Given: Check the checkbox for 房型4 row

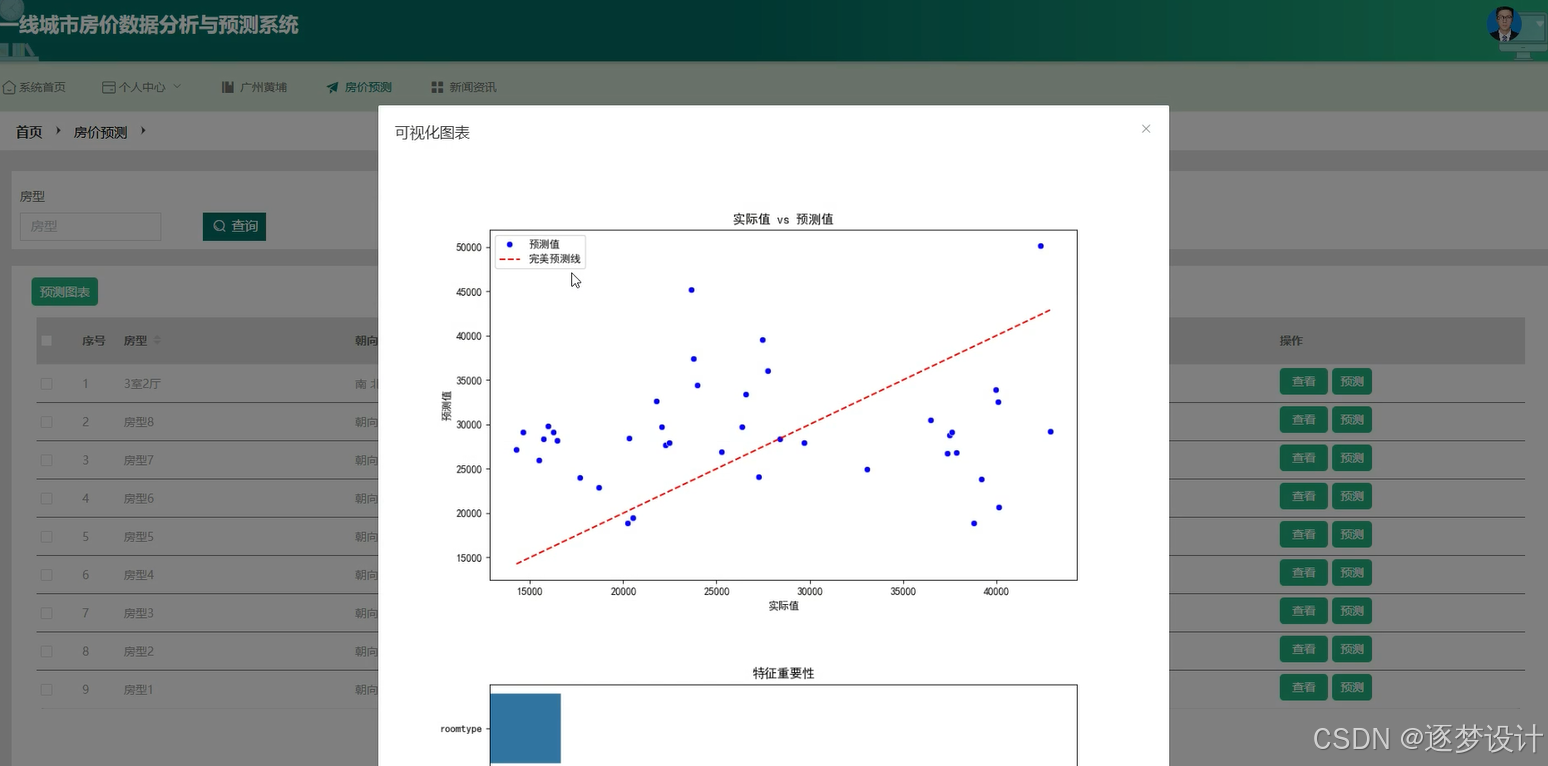Looking at the screenshot, I should 46,575.
